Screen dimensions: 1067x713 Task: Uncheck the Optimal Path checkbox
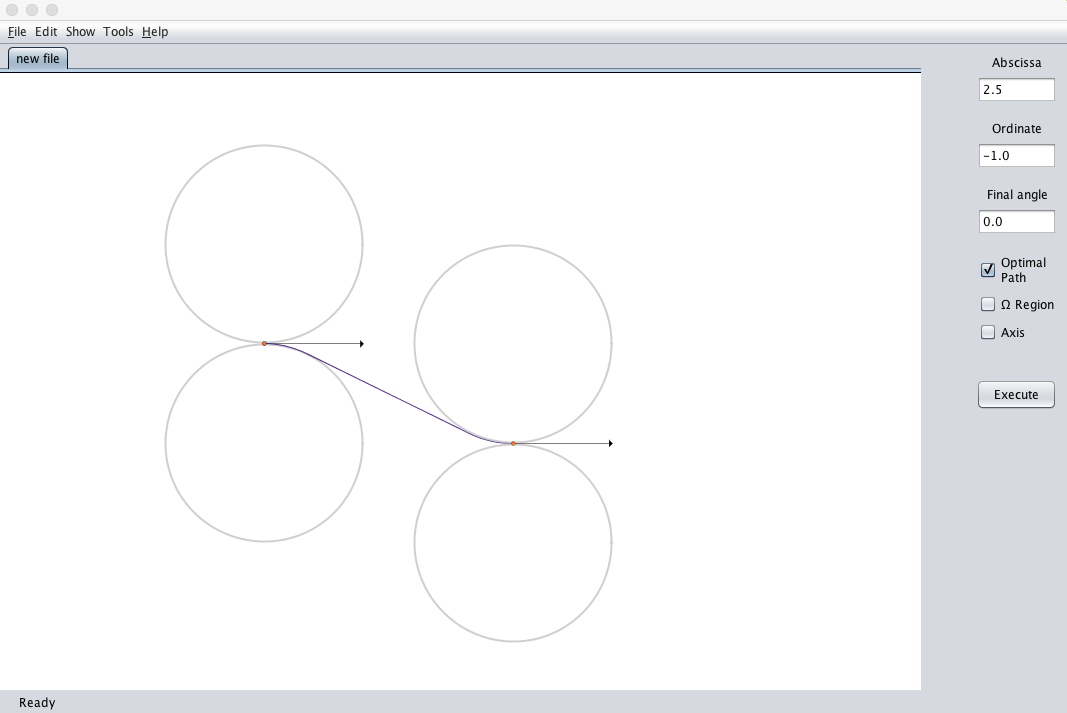click(x=988, y=270)
